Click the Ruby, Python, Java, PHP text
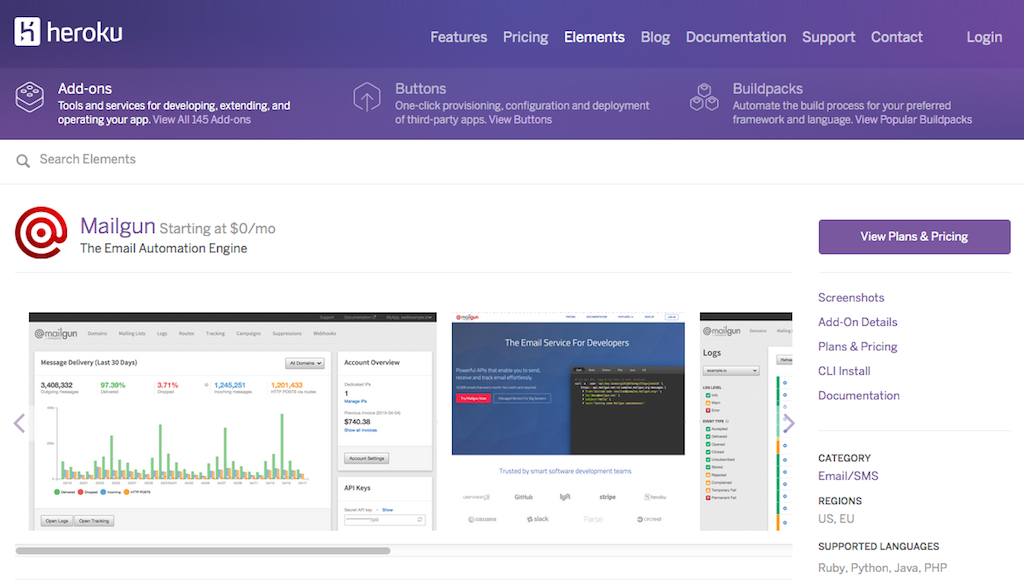Viewport: 1024px width, 585px height. (x=882, y=568)
